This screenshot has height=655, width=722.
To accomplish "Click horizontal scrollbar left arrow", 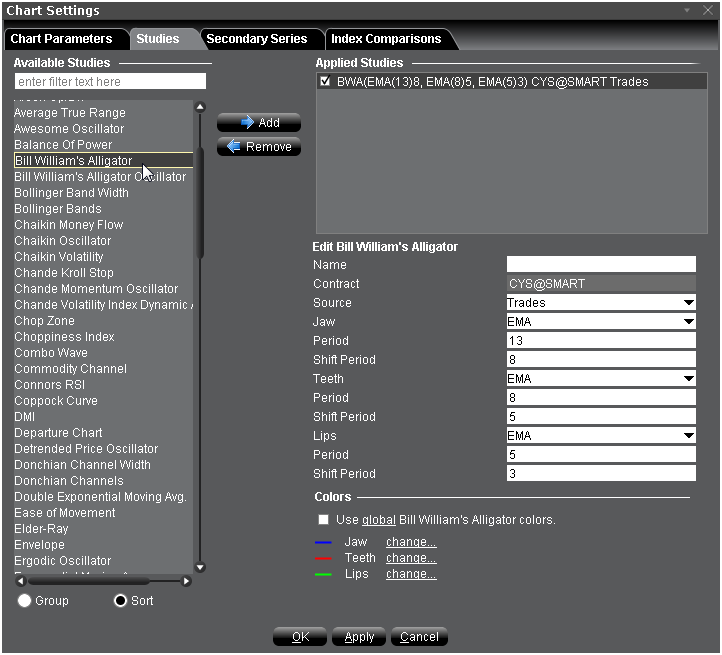I will (x=21, y=581).
